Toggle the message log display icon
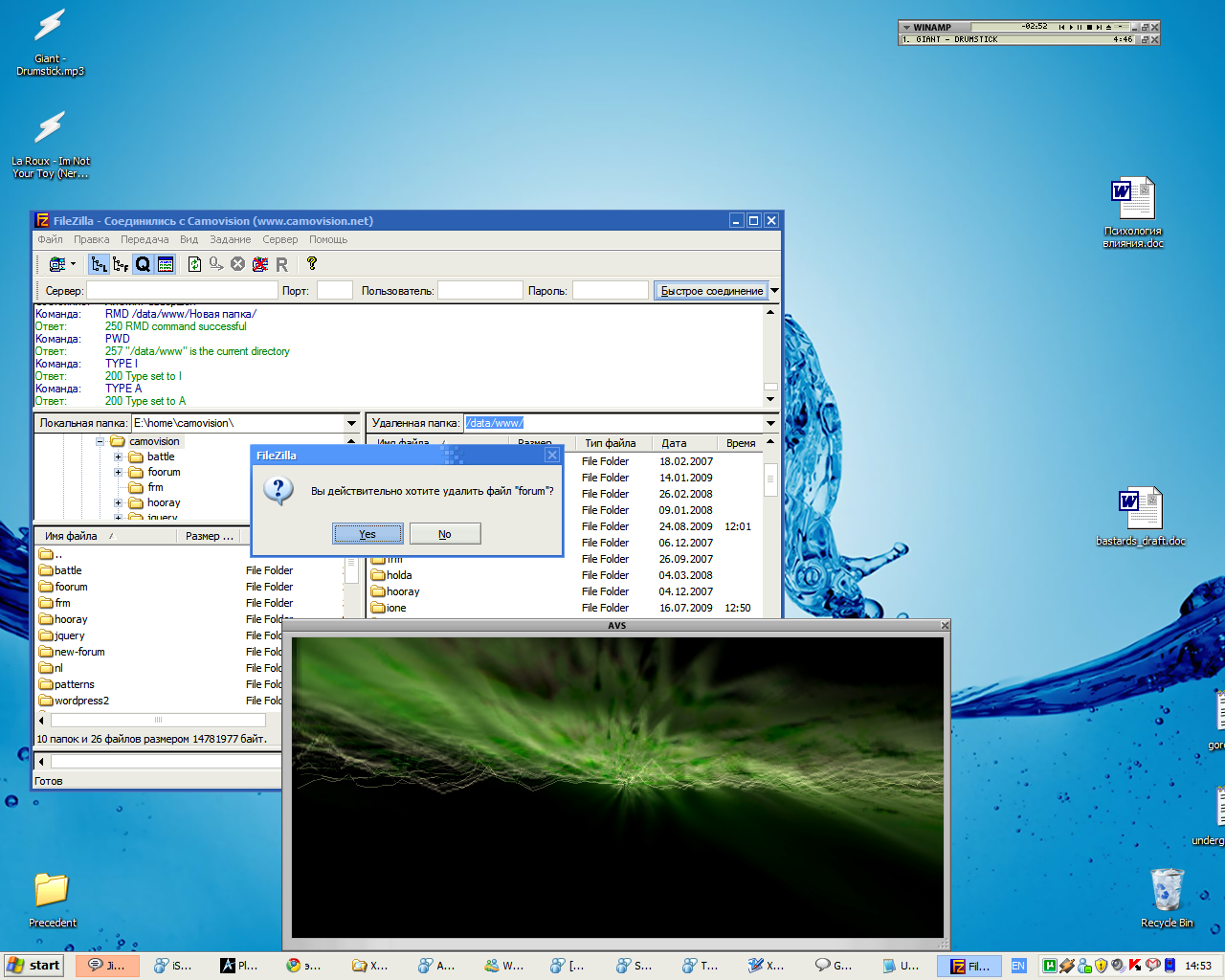The image size is (1225, 980). (x=166, y=264)
